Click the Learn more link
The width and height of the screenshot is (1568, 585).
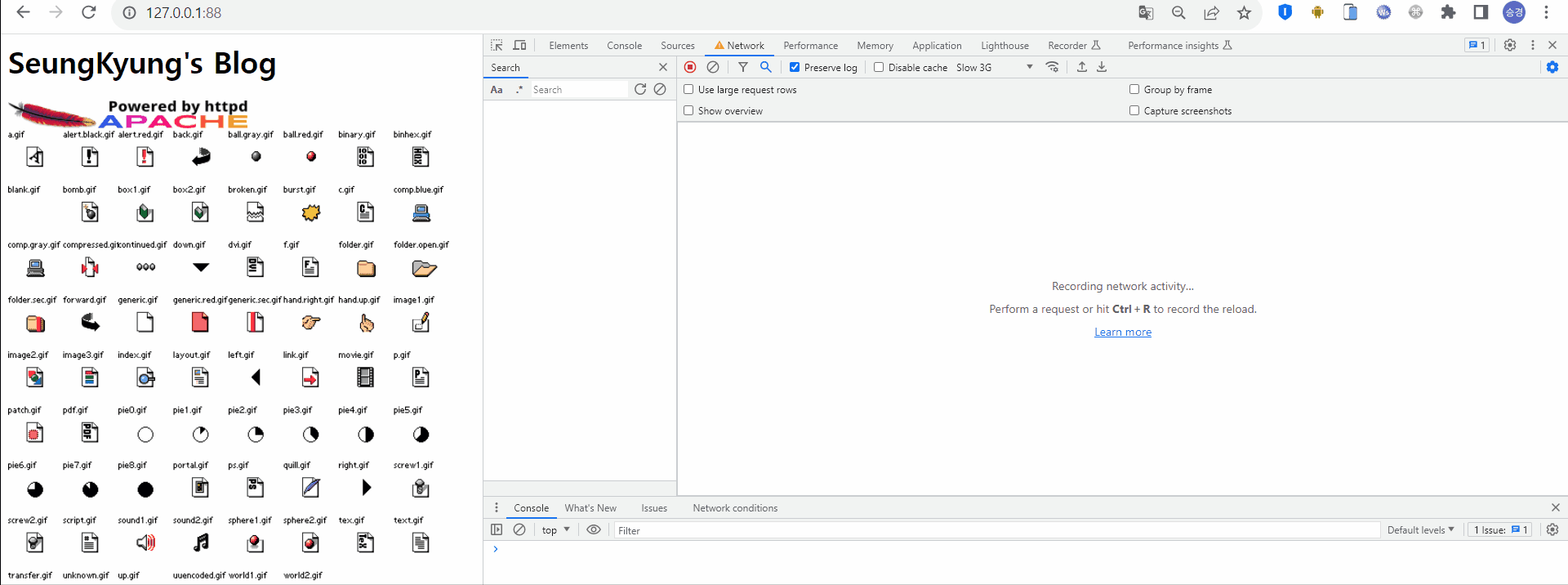point(1123,332)
